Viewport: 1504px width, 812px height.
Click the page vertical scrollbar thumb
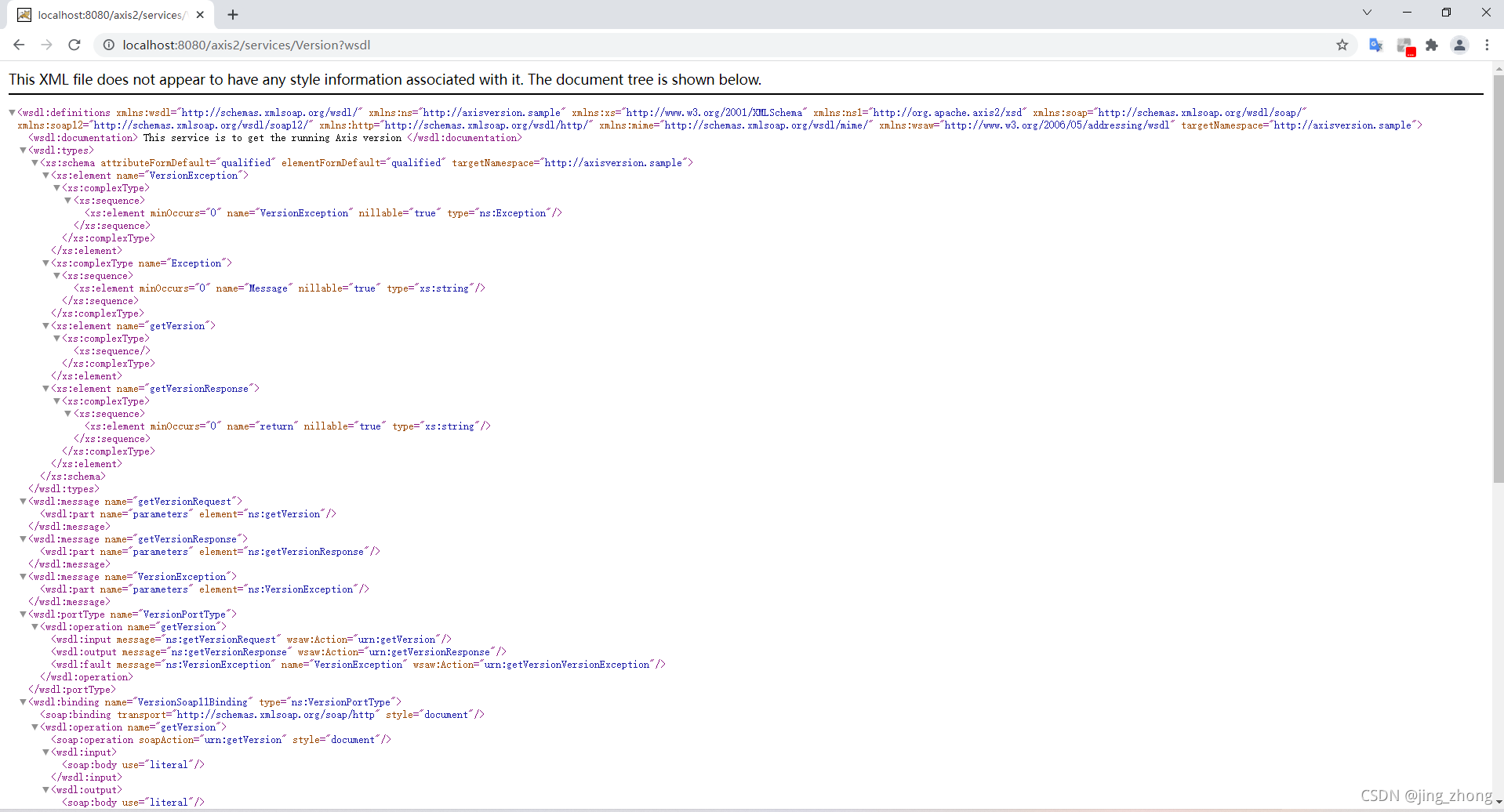pos(1498,278)
